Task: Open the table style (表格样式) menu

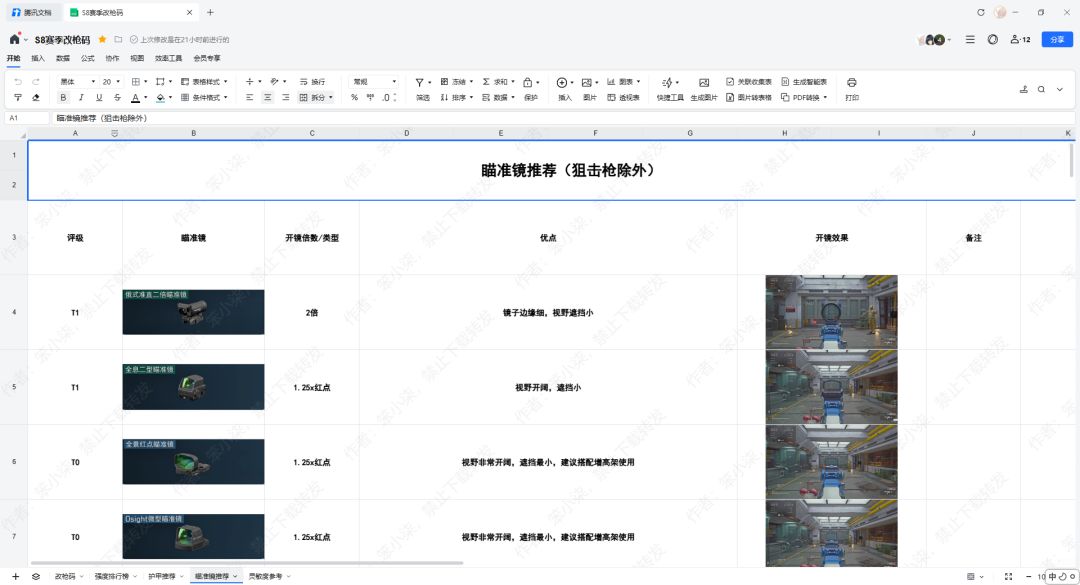Action: tap(204, 81)
